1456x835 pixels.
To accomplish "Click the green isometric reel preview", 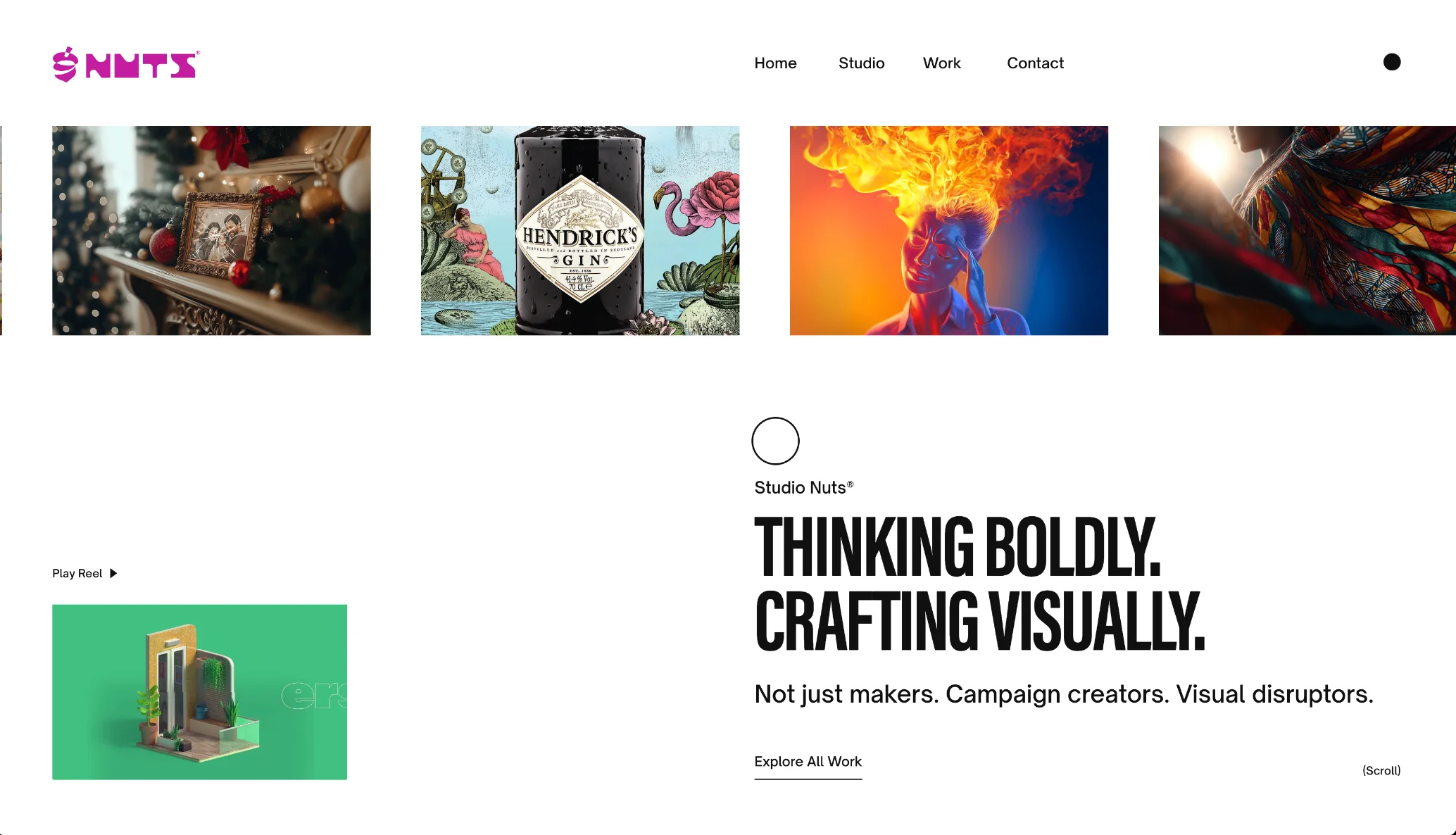I will pos(199,691).
